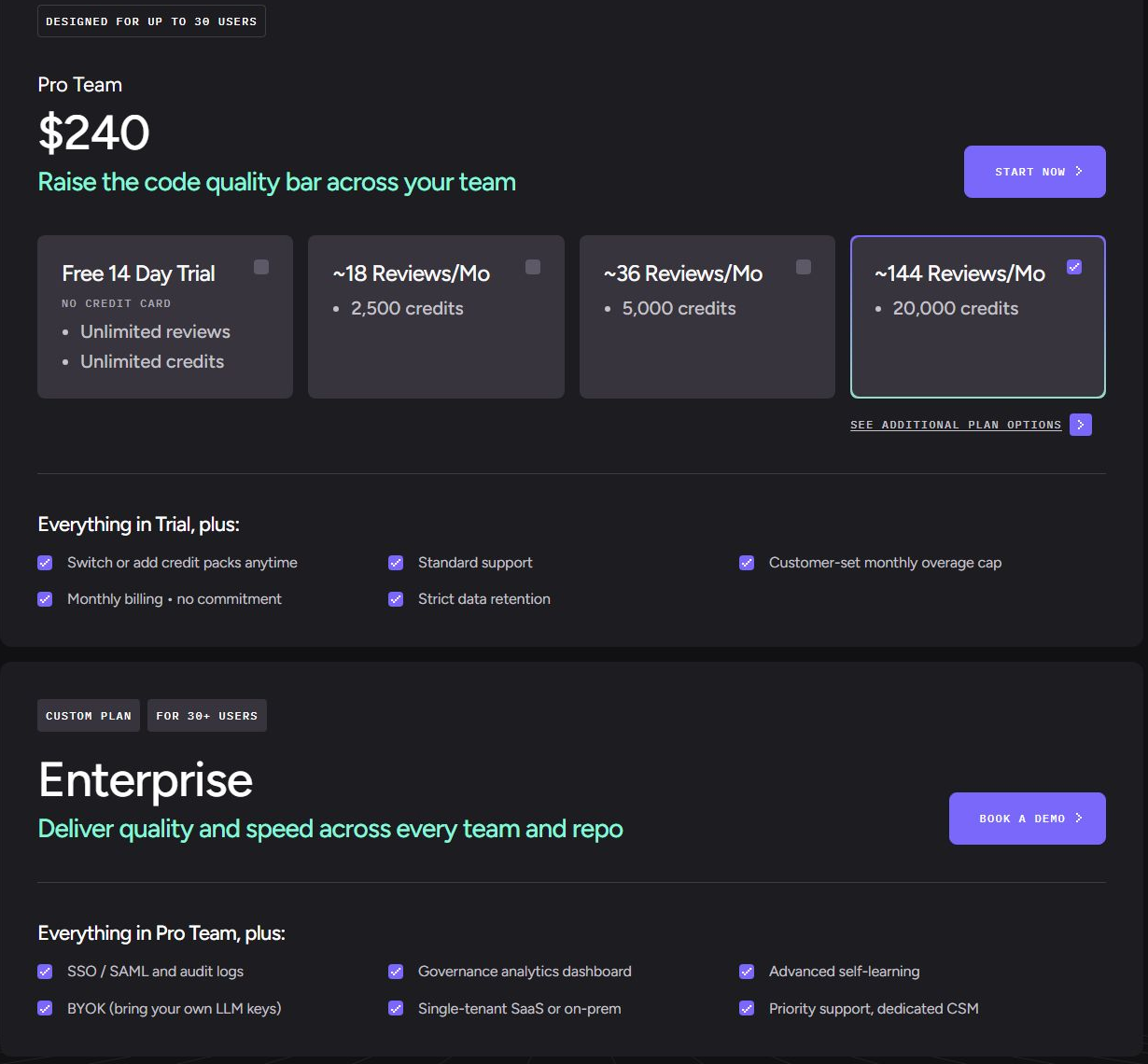Click the No Credit Card label
Viewport: 1148px width, 1064px height.
tap(117, 303)
